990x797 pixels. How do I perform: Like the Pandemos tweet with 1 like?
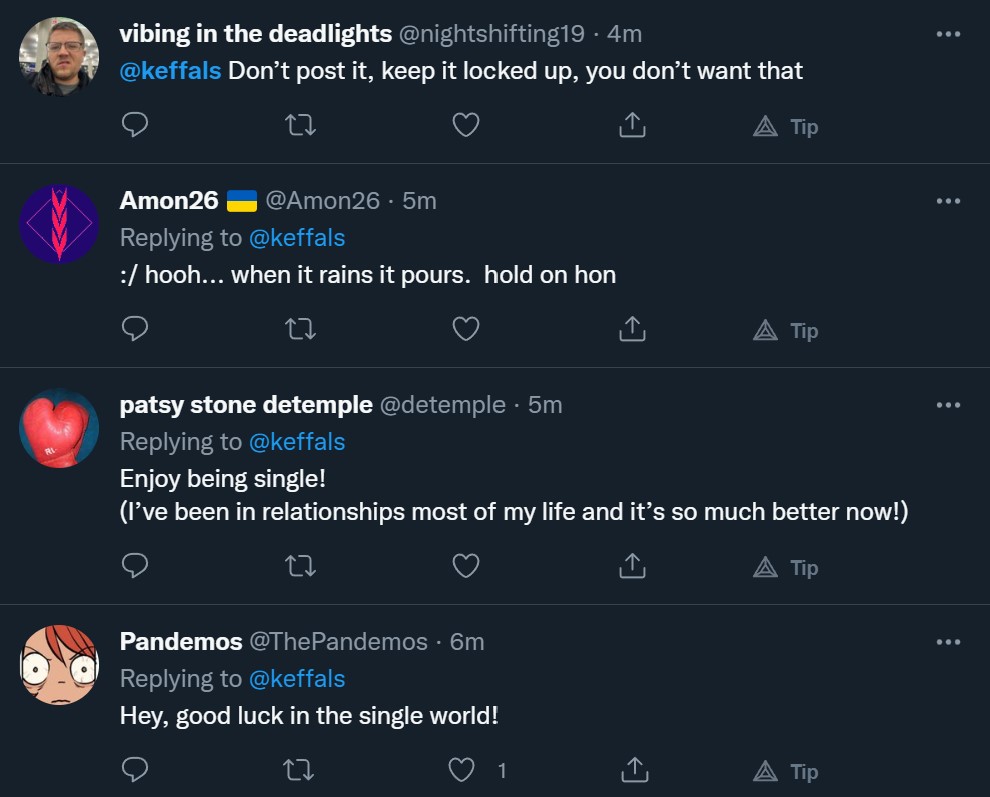[x=462, y=771]
